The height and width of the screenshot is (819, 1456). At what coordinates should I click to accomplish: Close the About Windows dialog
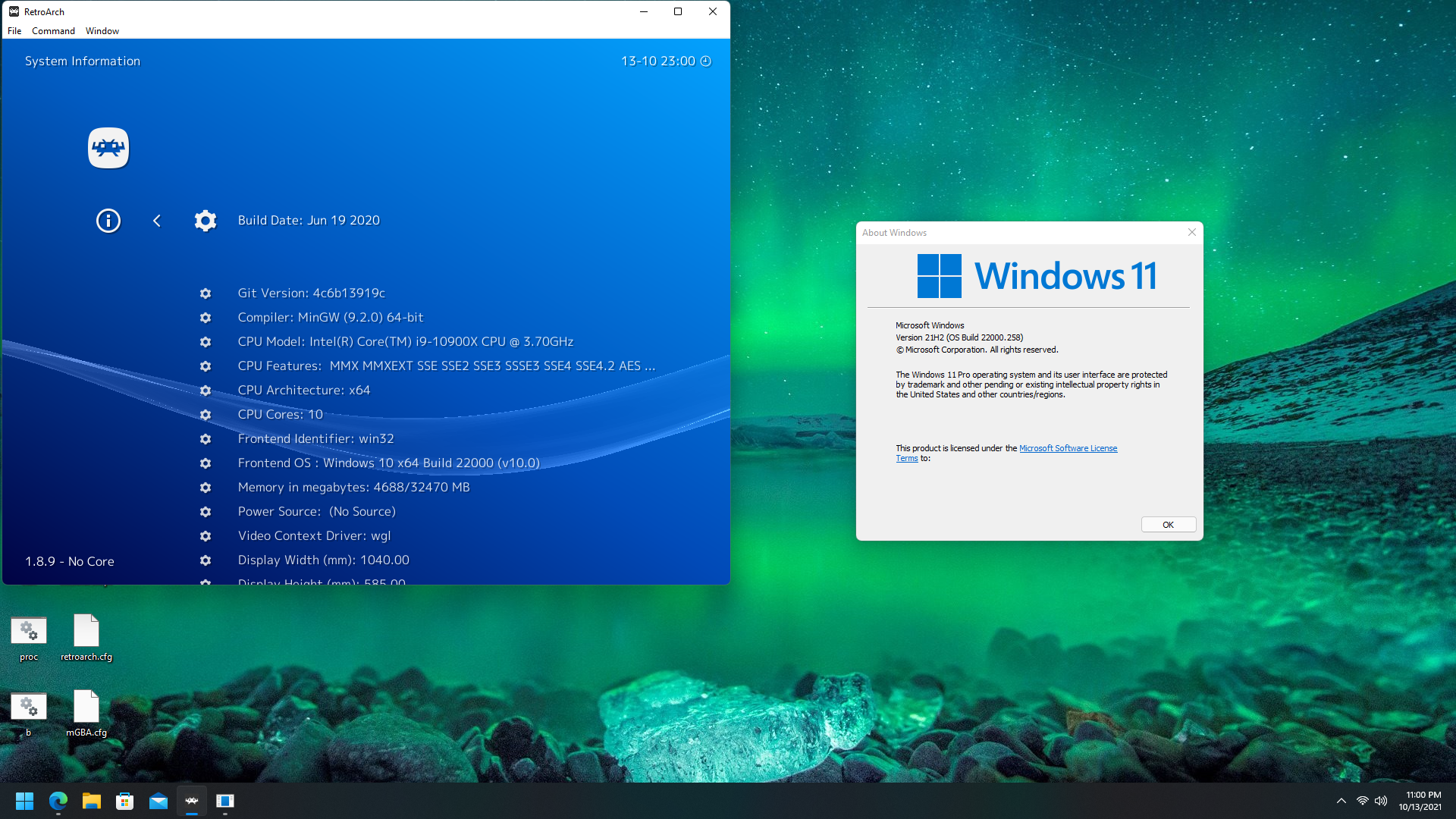pyautogui.click(x=1192, y=232)
